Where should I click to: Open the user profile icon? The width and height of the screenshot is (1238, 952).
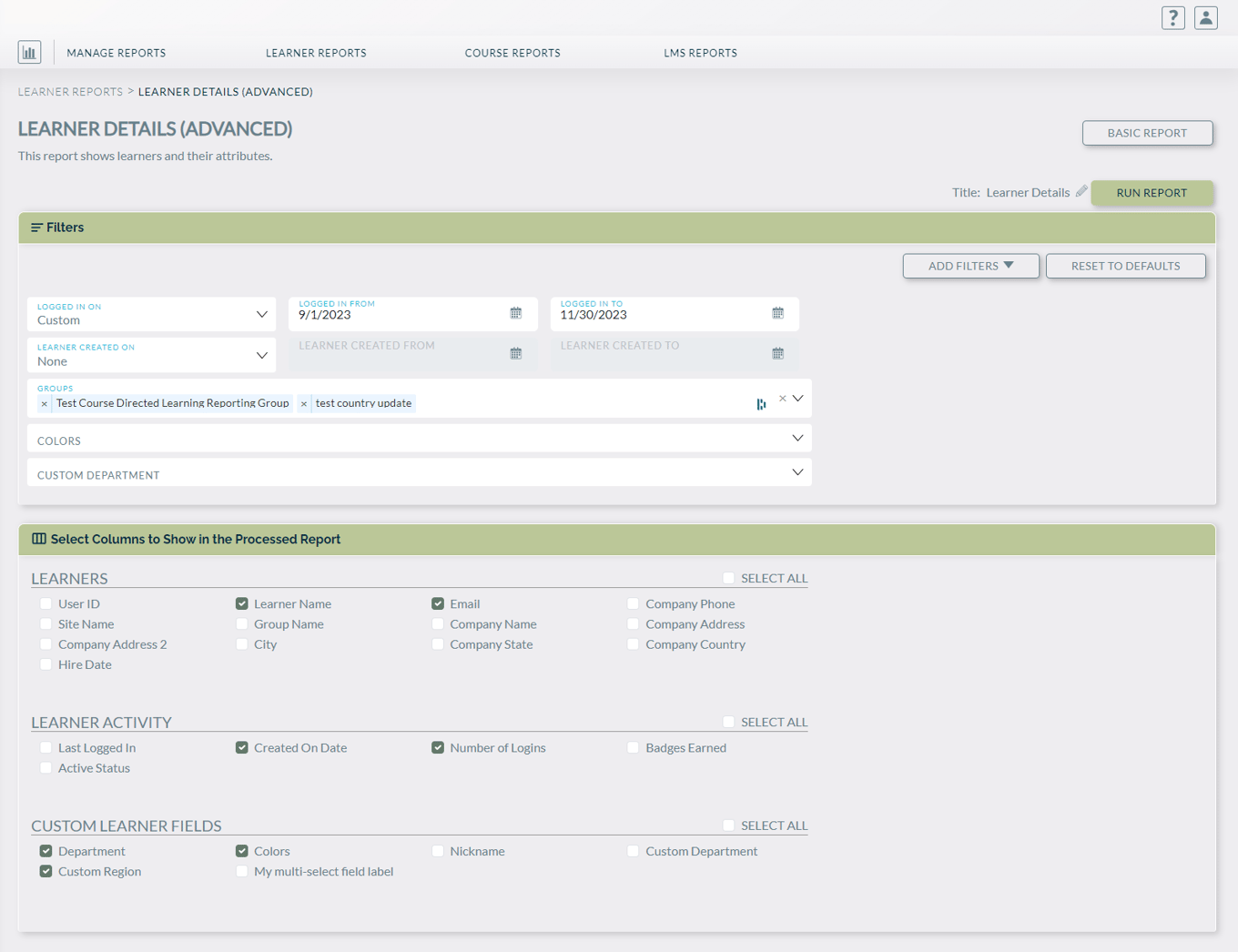pyautogui.click(x=1205, y=17)
